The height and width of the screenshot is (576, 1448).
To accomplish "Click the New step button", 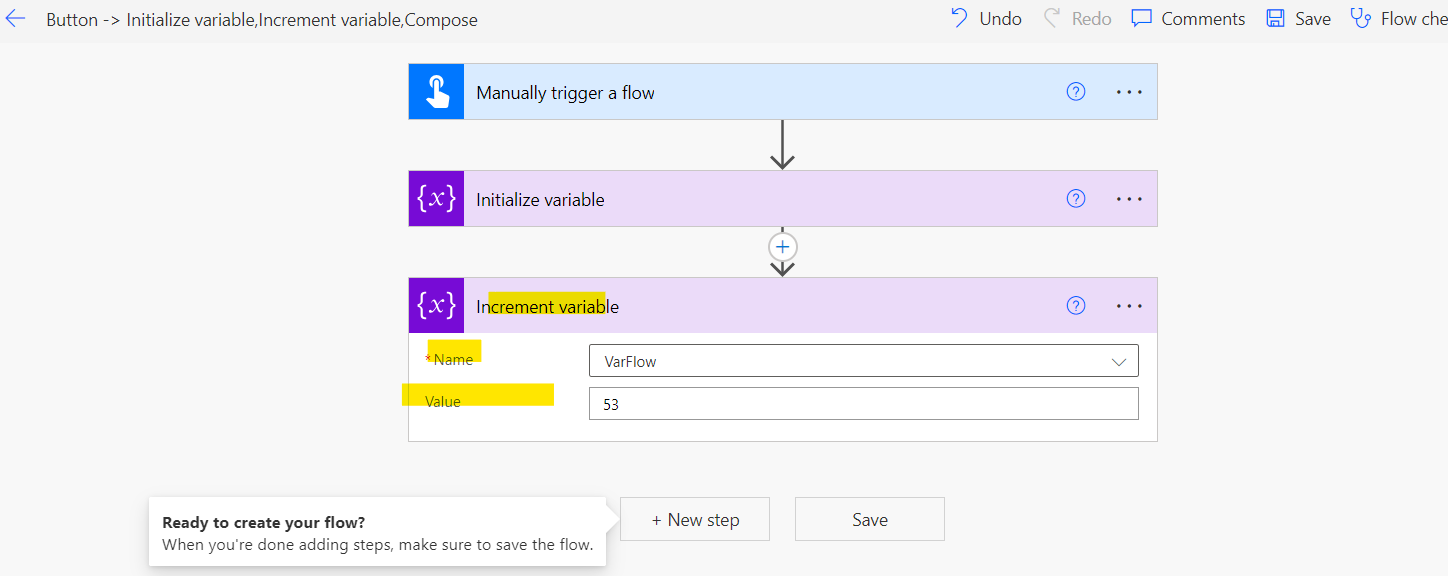I will point(695,519).
